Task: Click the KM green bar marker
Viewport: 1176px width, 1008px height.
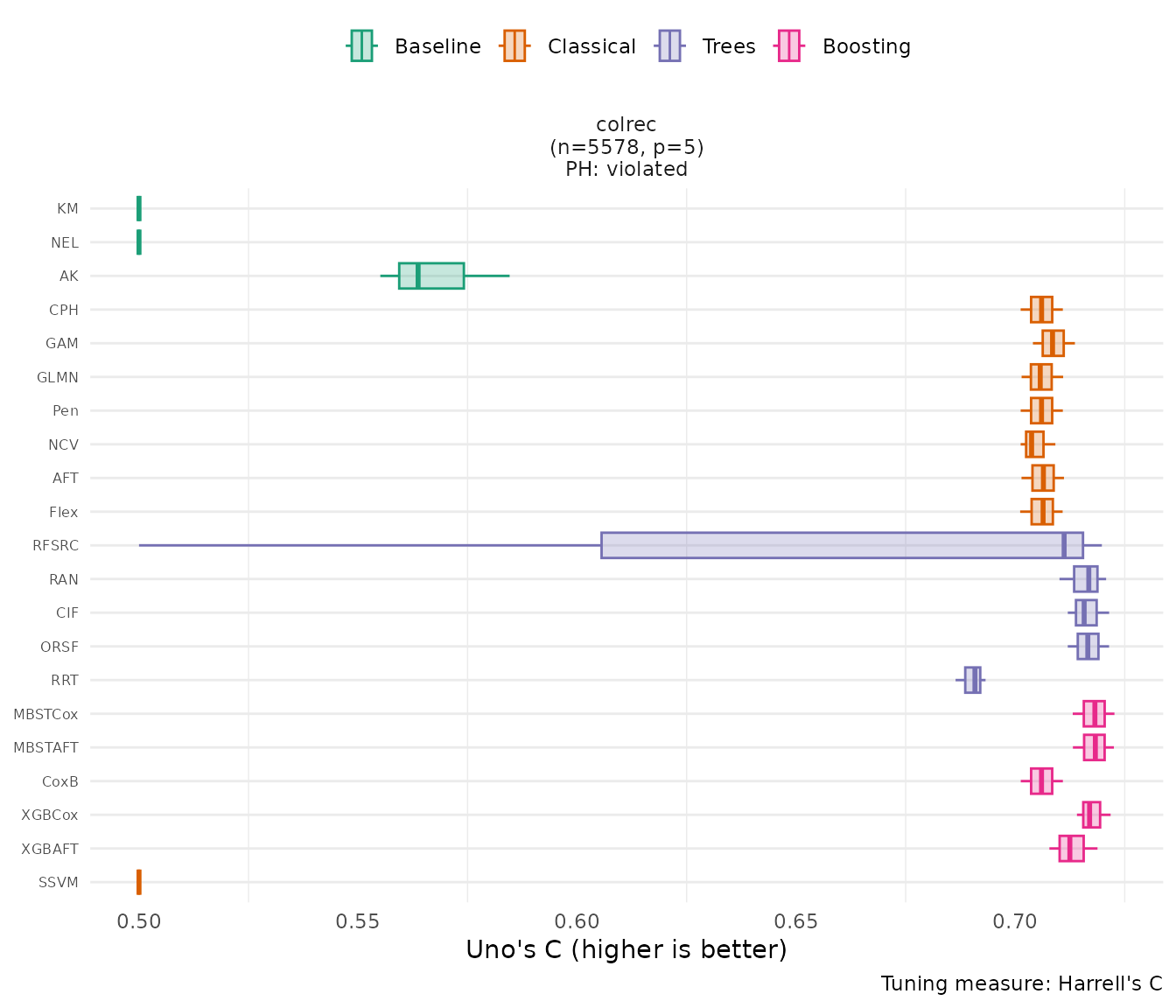Action: (x=139, y=208)
